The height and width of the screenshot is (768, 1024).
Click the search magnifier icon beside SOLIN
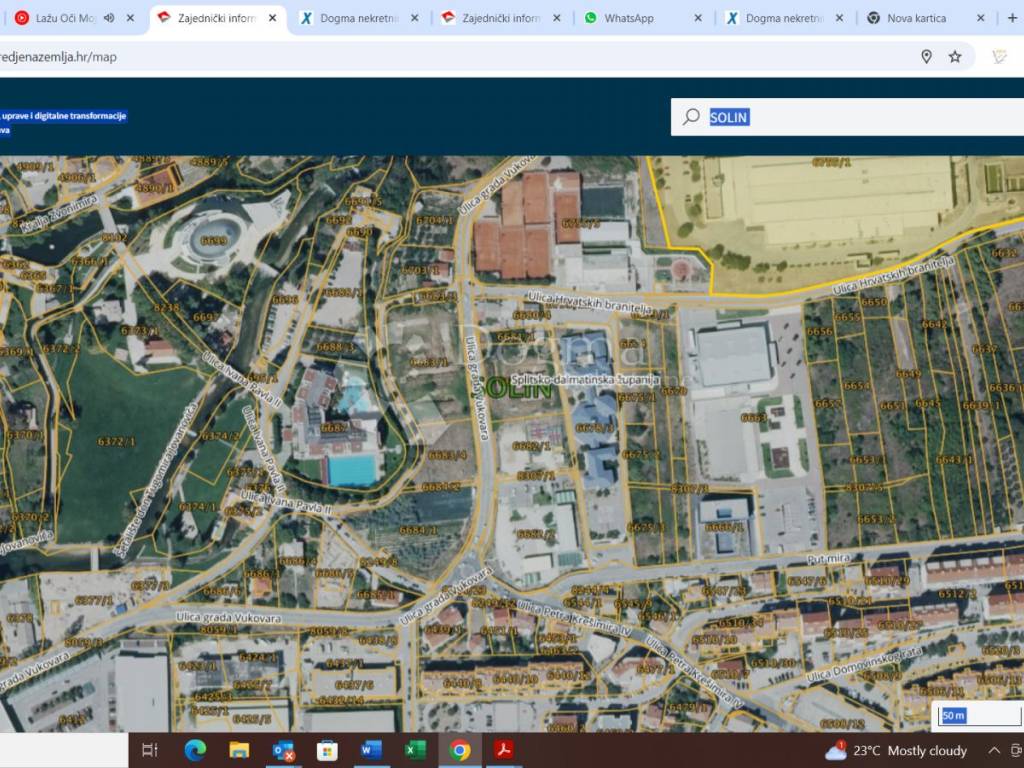point(691,117)
